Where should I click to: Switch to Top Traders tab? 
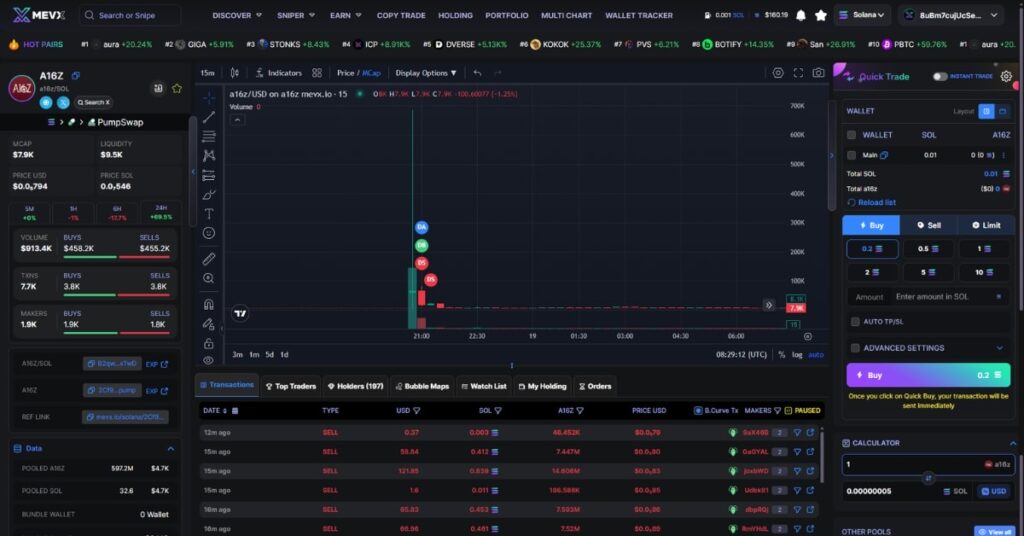(291, 386)
